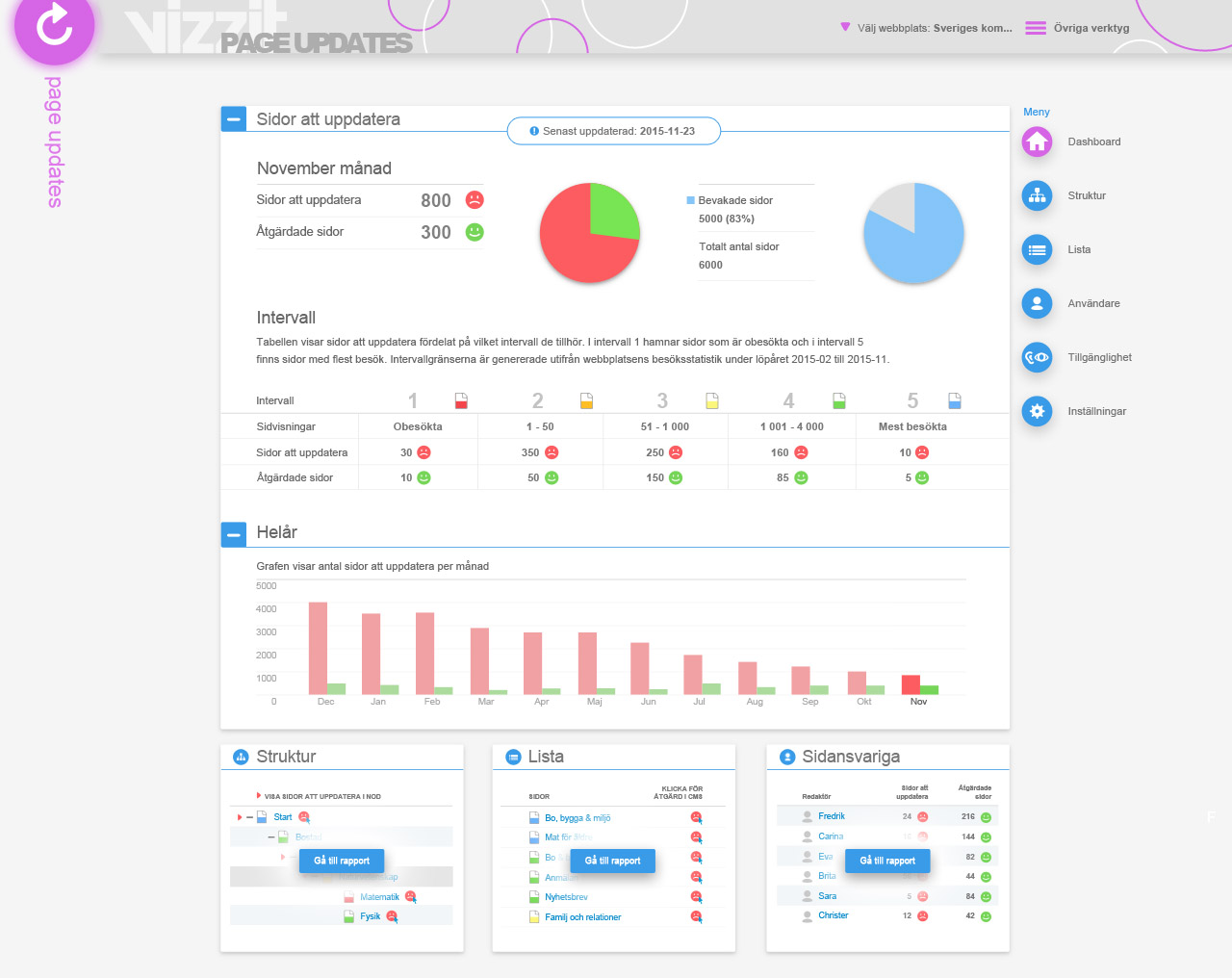Click the 'Obesökta' column header

418,426
